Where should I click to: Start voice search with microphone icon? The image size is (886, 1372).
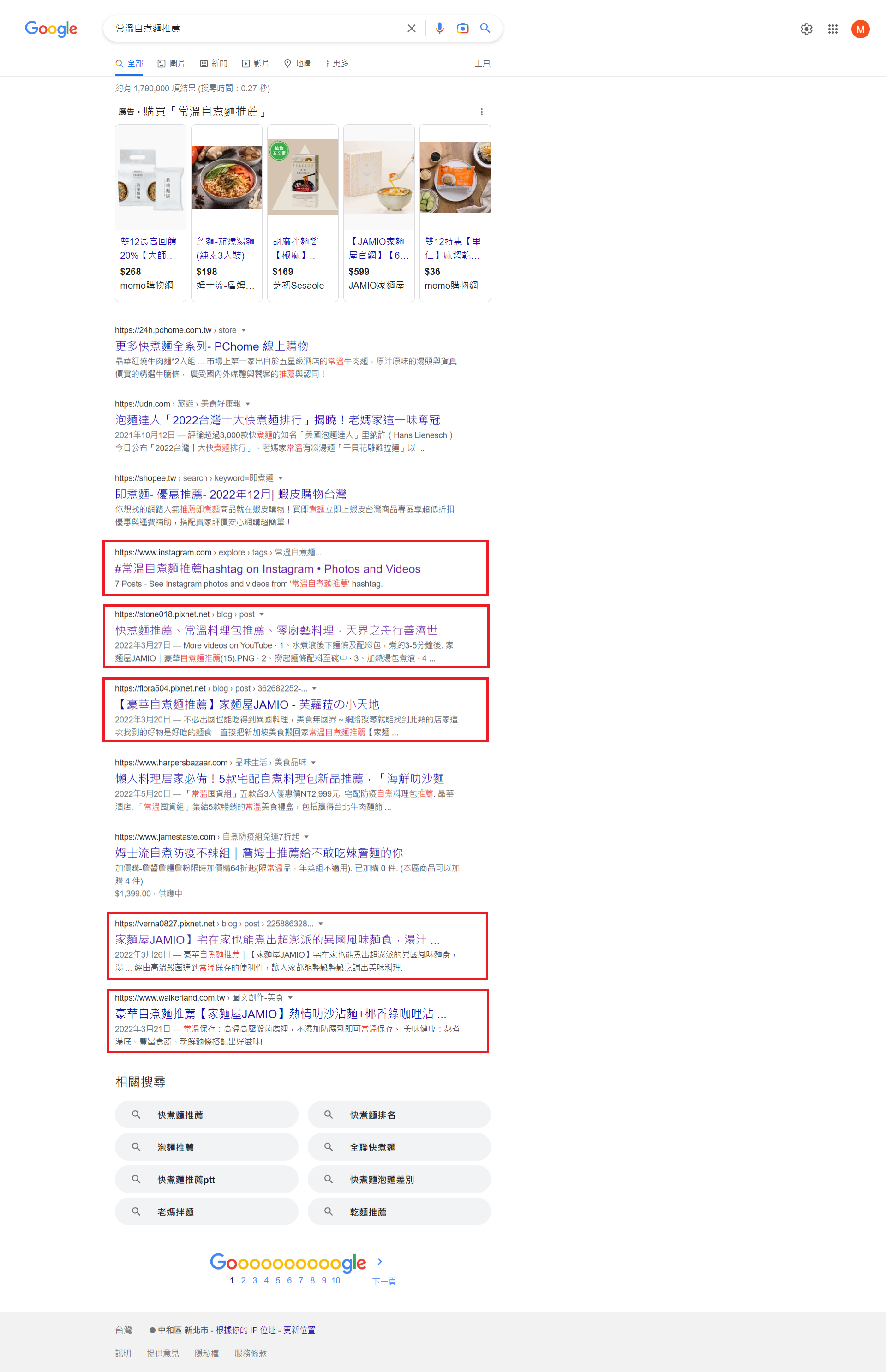click(x=440, y=28)
